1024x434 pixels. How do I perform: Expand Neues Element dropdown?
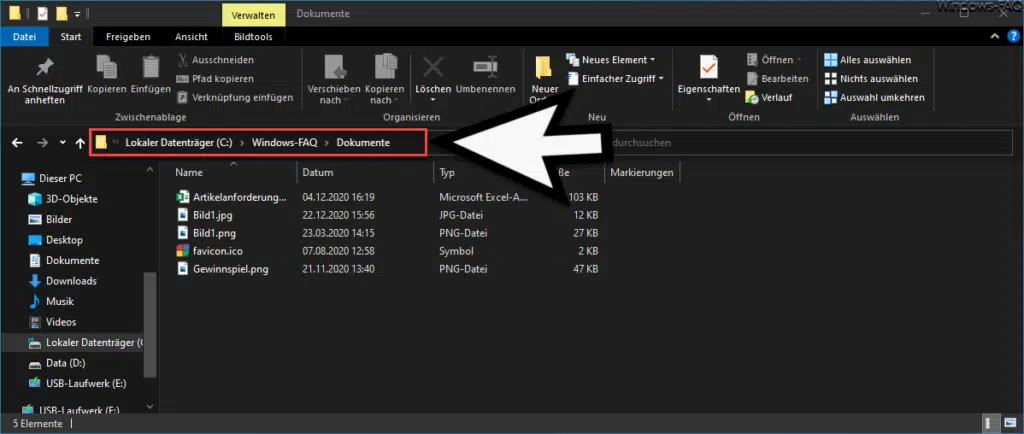(x=611, y=60)
